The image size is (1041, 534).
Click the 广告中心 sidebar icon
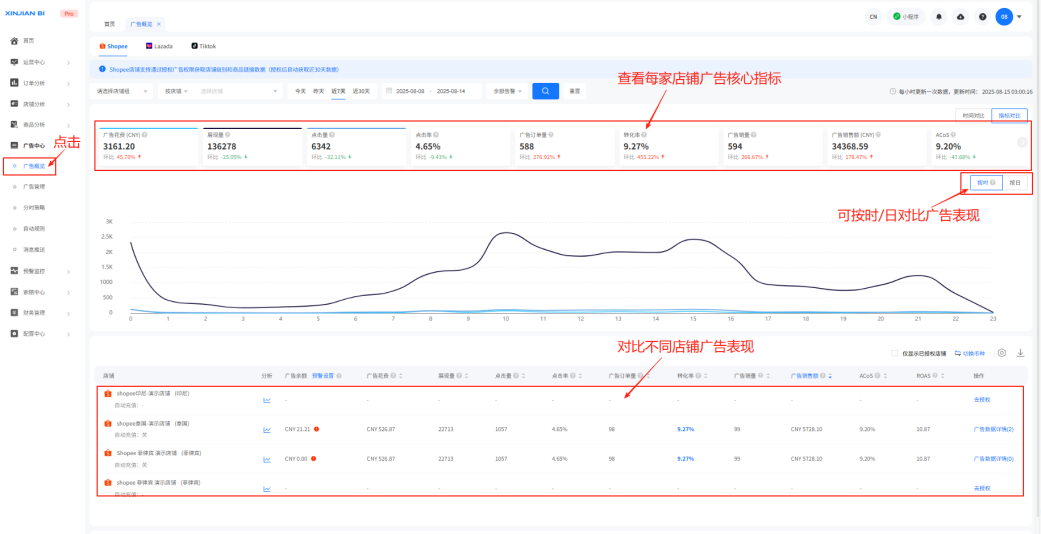(x=14, y=145)
